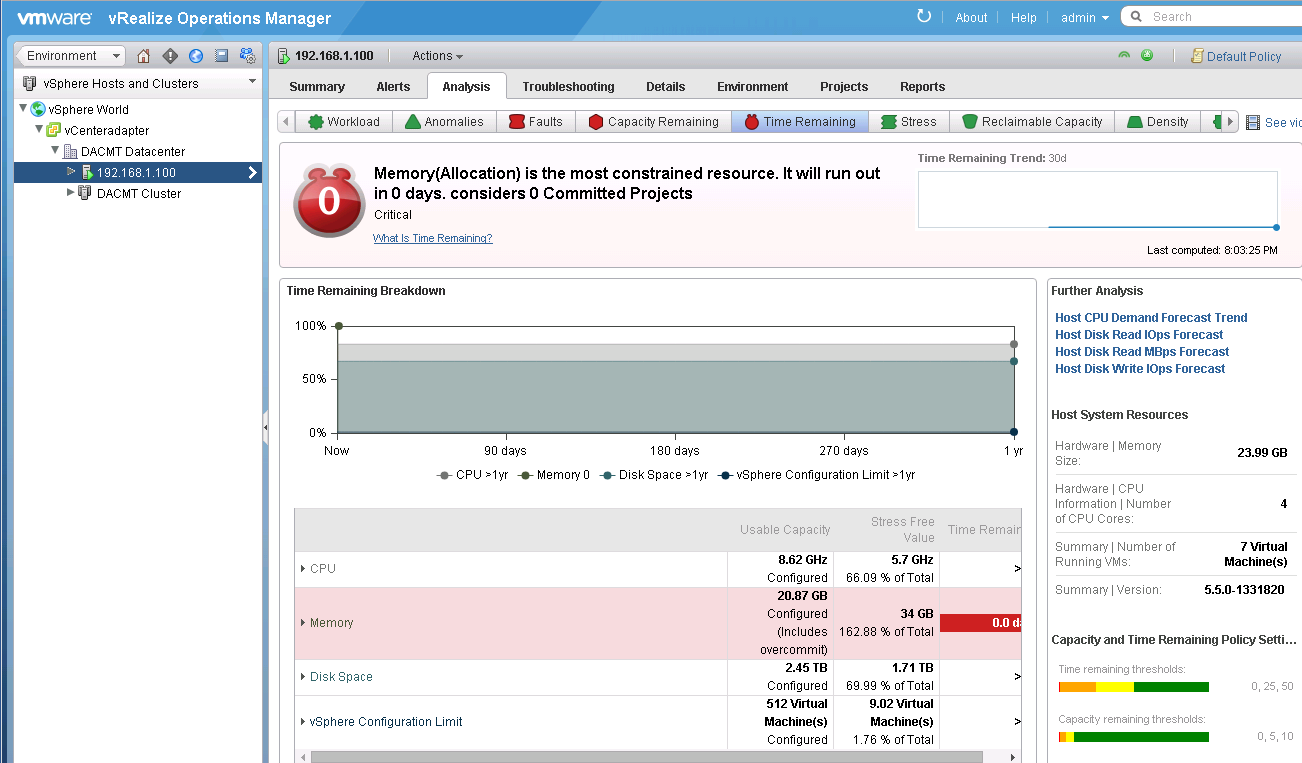1302x763 pixels.
Task: Click the About link in header
Action: pyautogui.click(x=971, y=17)
